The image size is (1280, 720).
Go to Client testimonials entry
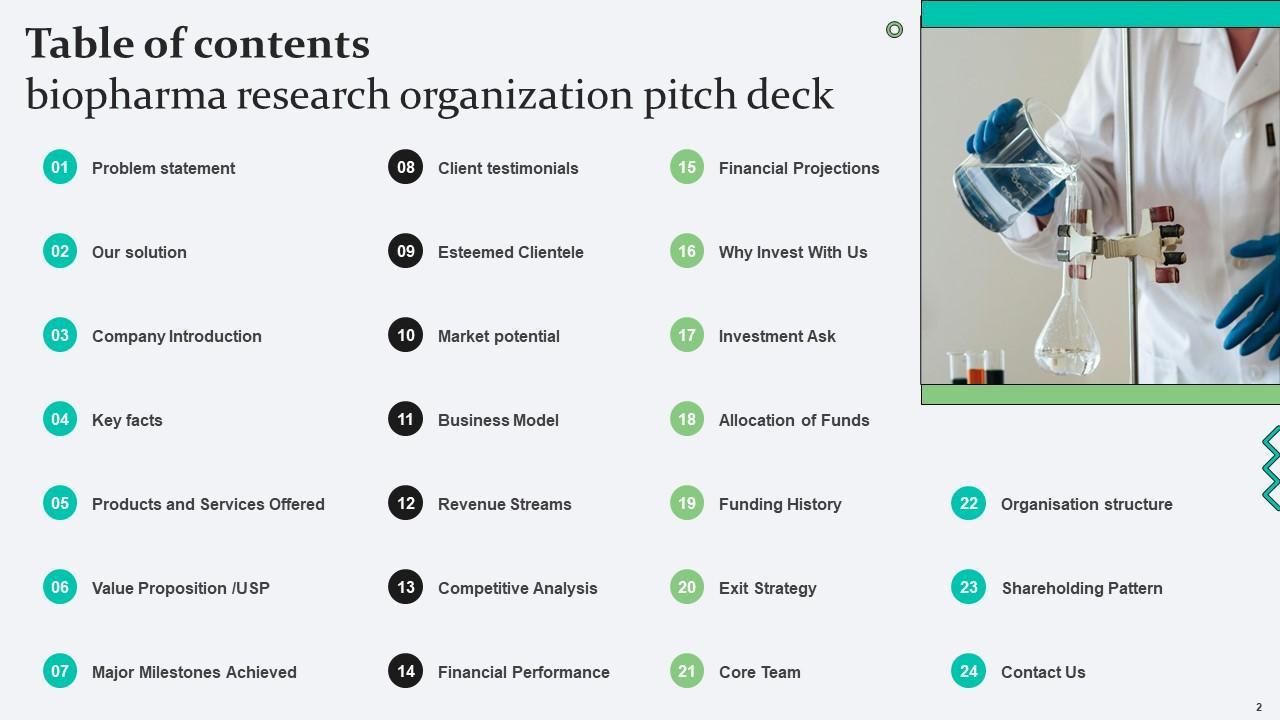pos(508,168)
